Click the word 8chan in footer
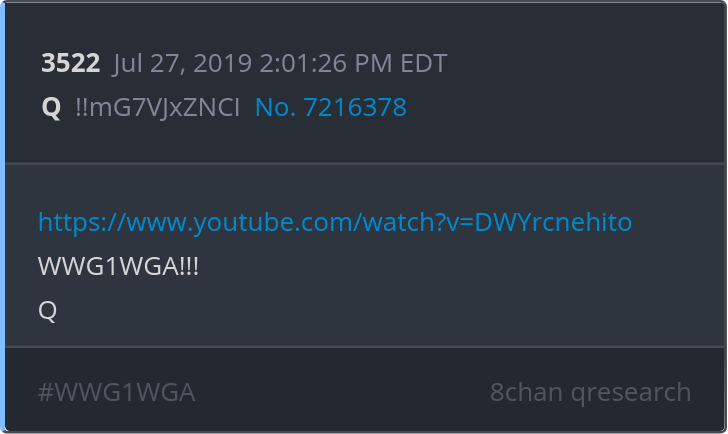 click(x=526, y=393)
